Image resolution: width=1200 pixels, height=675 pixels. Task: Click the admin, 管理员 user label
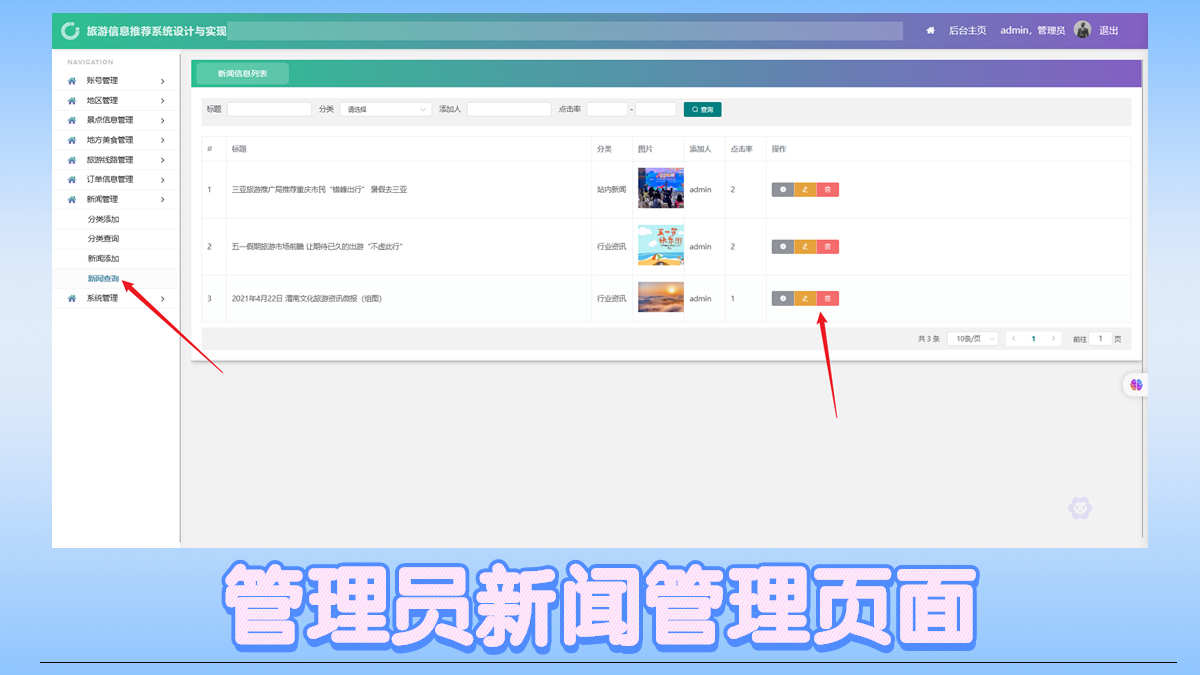click(x=1033, y=31)
